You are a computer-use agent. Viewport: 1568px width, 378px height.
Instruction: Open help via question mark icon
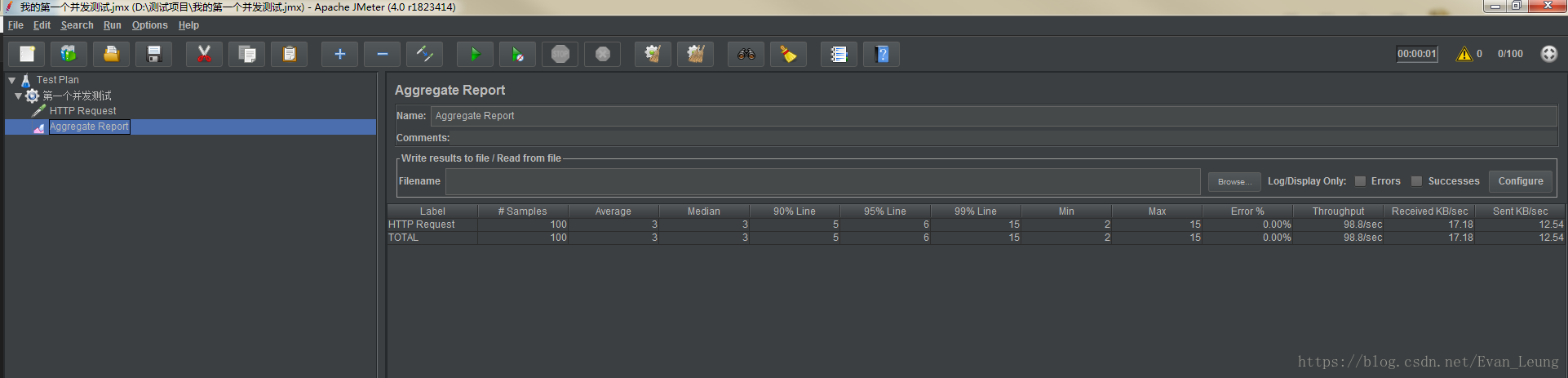[881, 55]
